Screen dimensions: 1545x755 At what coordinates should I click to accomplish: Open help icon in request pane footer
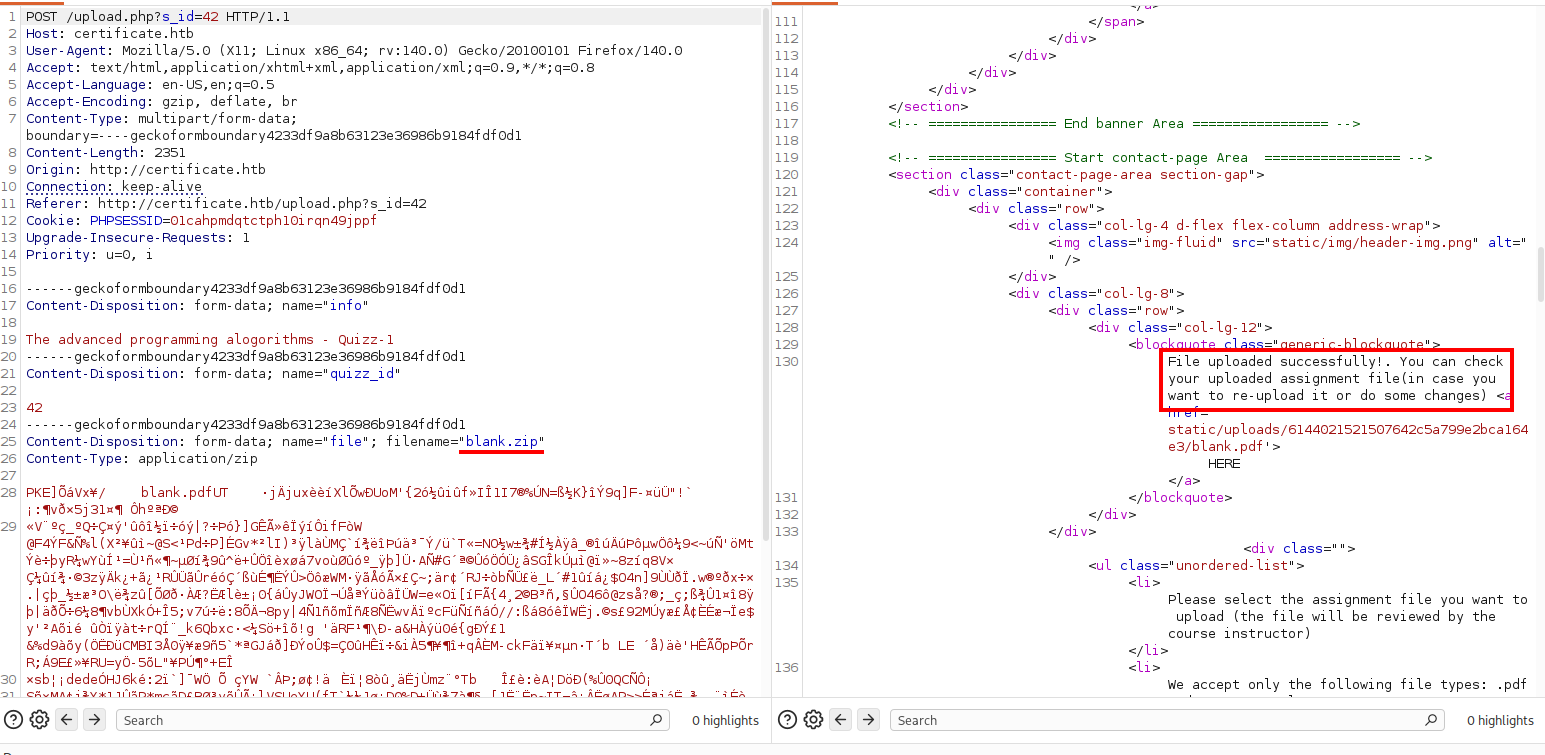(x=14, y=720)
